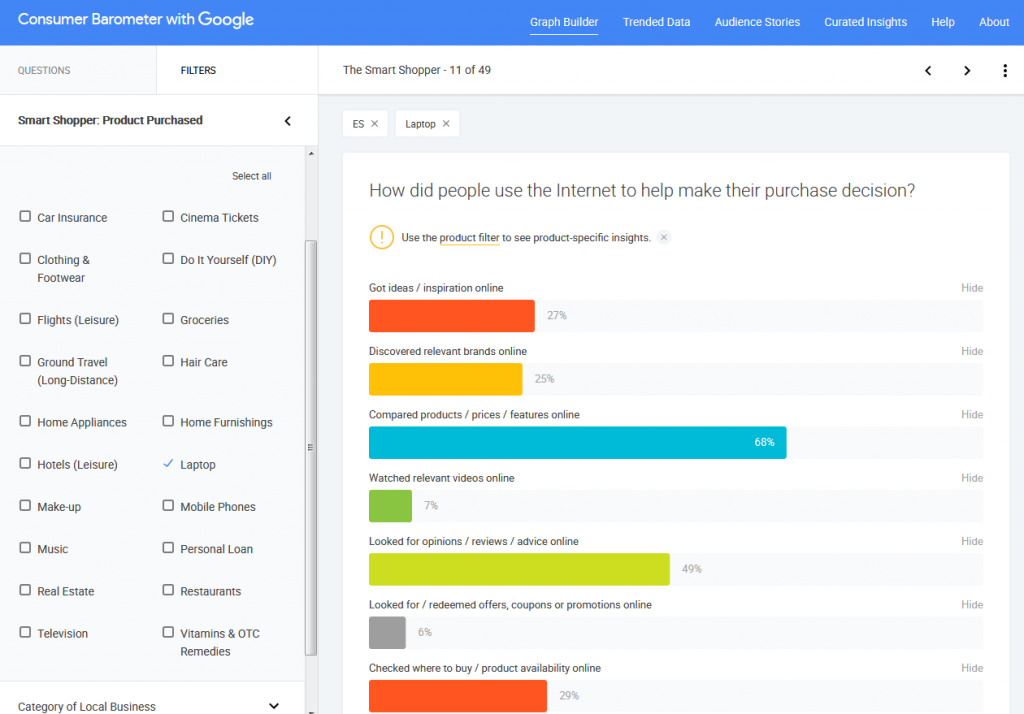Click the cyan 68% compared products bar
1024x714 pixels.
coord(577,443)
